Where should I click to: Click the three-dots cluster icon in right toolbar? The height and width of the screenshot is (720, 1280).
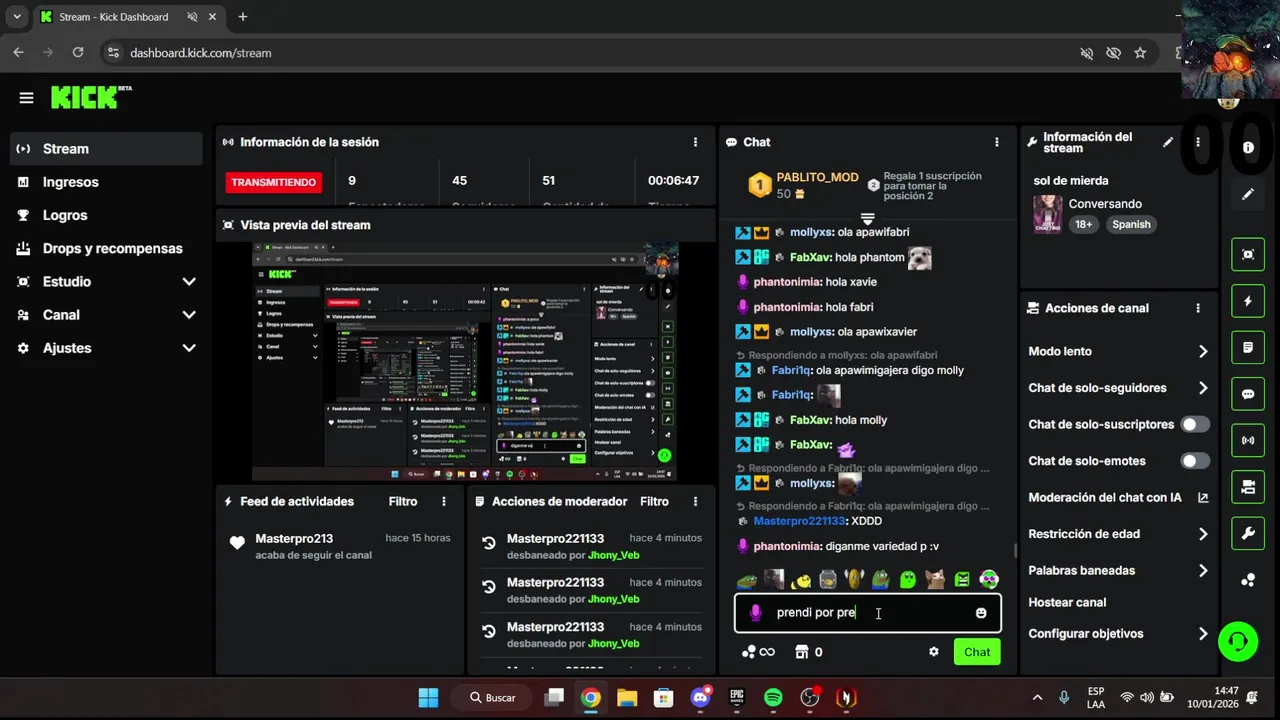coord(1248,580)
